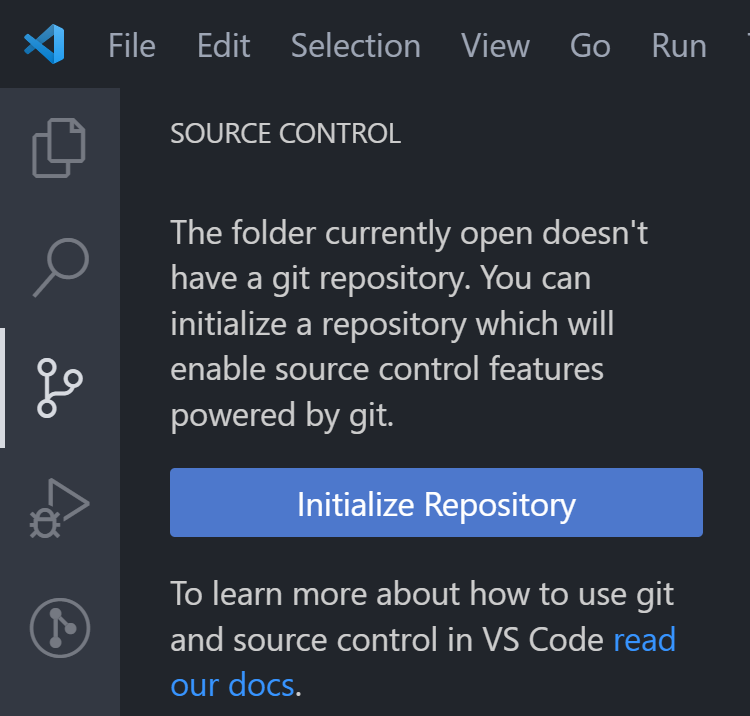The height and width of the screenshot is (716, 750).
Task: Click the circled git branch extension icon
Action: coord(60,628)
